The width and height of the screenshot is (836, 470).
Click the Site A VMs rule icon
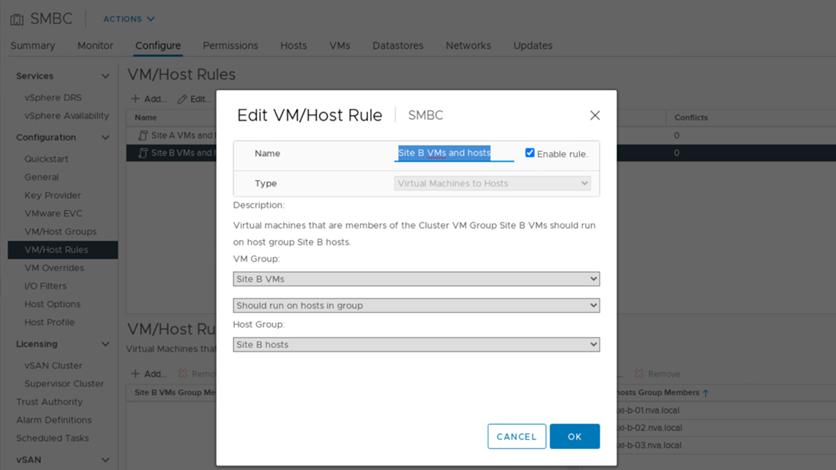tap(142, 134)
